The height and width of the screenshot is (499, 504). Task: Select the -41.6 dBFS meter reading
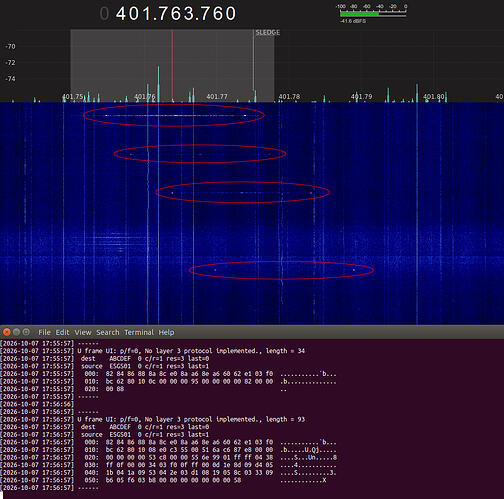[x=353, y=21]
